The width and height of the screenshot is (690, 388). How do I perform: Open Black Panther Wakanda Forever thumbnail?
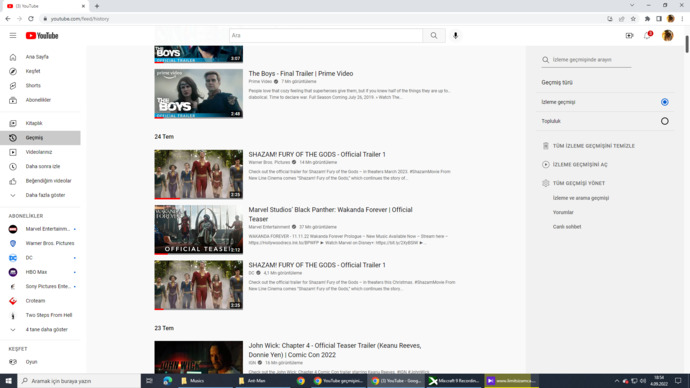click(198, 230)
